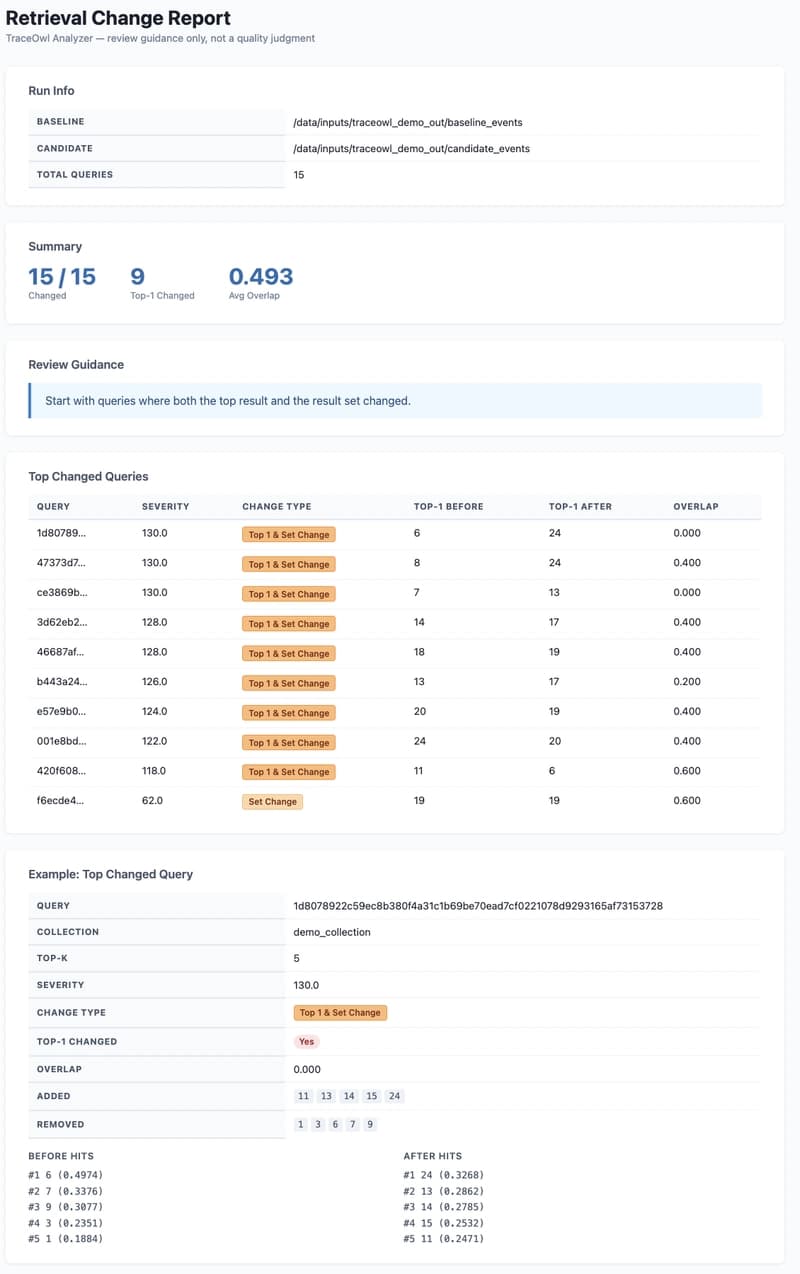Click the Set Change badge for f6ecde4...
The width and height of the screenshot is (800, 1274).
click(x=273, y=802)
